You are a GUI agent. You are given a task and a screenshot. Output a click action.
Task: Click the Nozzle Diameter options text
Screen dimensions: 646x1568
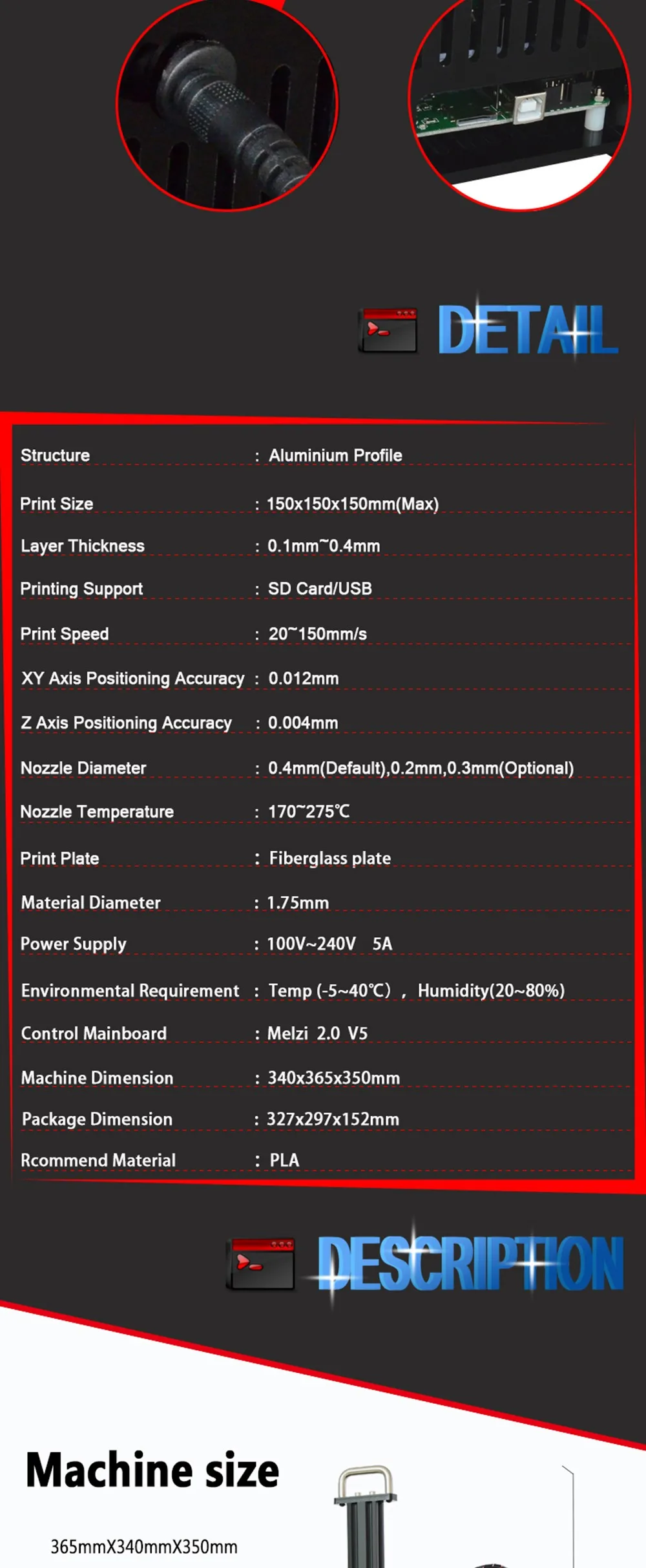pyautogui.click(x=421, y=768)
